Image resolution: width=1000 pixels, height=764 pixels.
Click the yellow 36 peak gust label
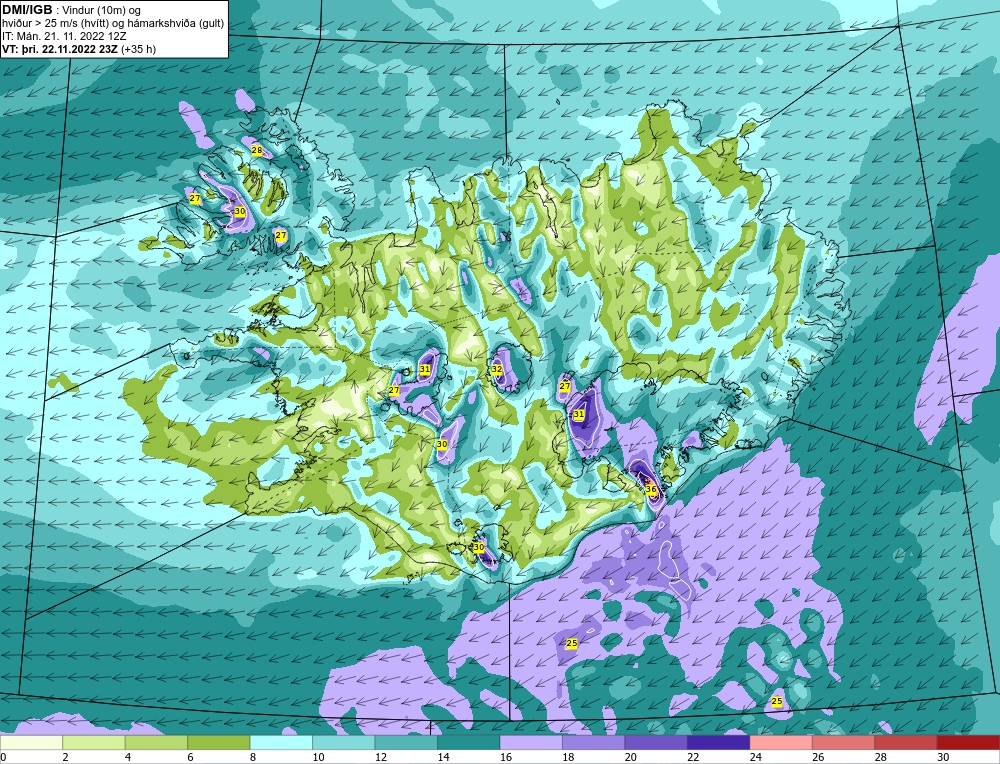651,490
